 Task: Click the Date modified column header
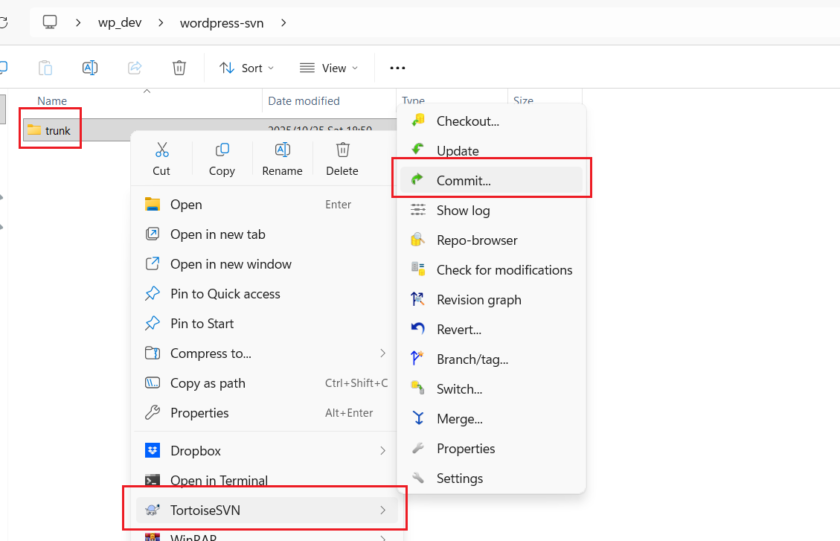coord(304,101)
